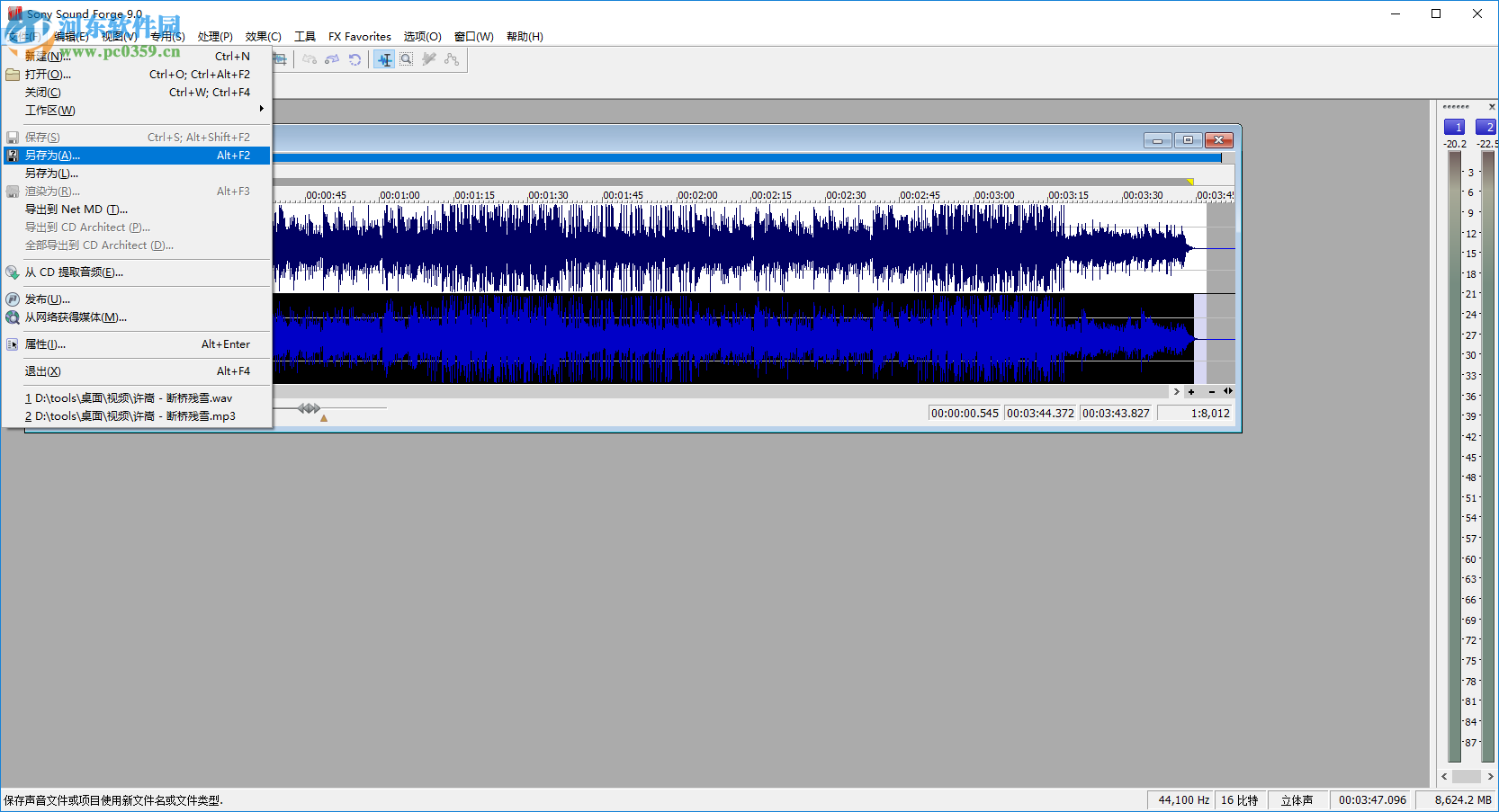The width and height of the screenshot is (1499, 812).
Task: Toggle channel 2 meter button
Action: [x=1486, y=127]
